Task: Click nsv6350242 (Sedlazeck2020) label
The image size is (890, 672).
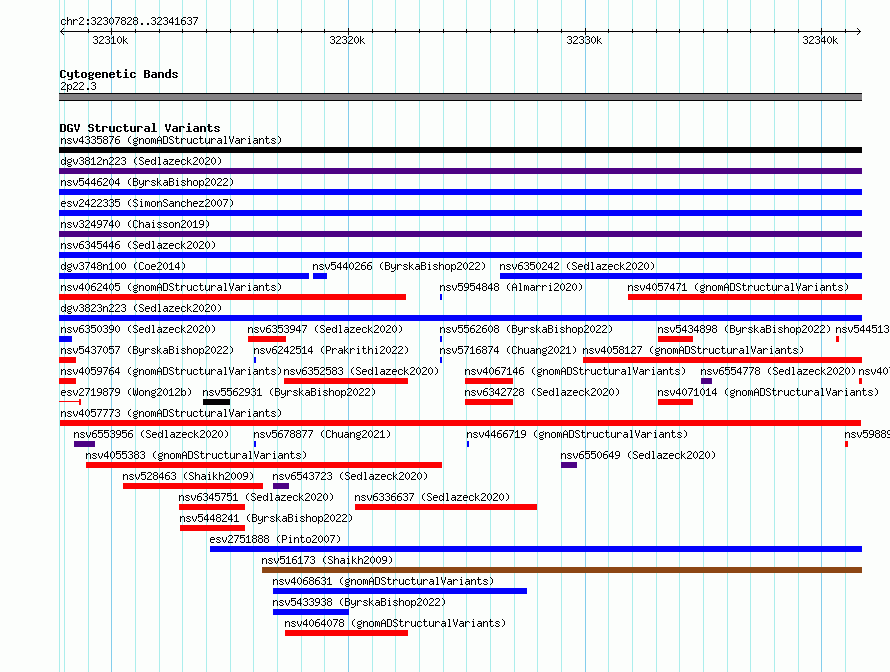Action: tap(577, 266)
